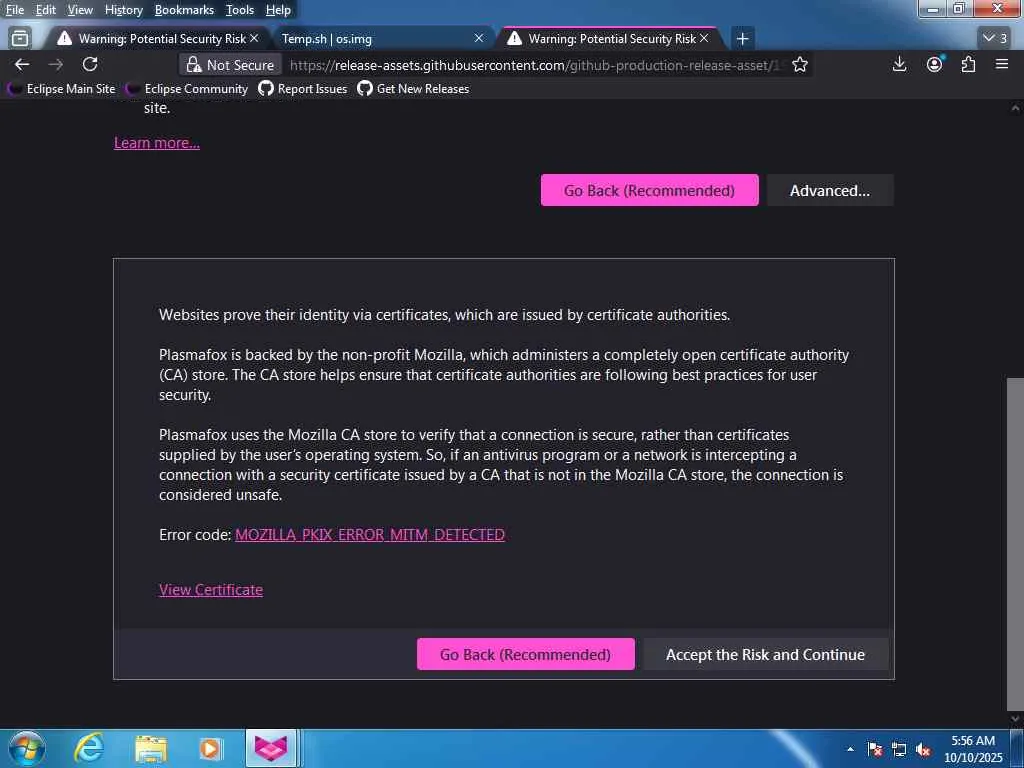Open Windows Explorer folder on taskbar
Image resolution: width=1024 pixels, height=768 pixels.
coord(151,748)
